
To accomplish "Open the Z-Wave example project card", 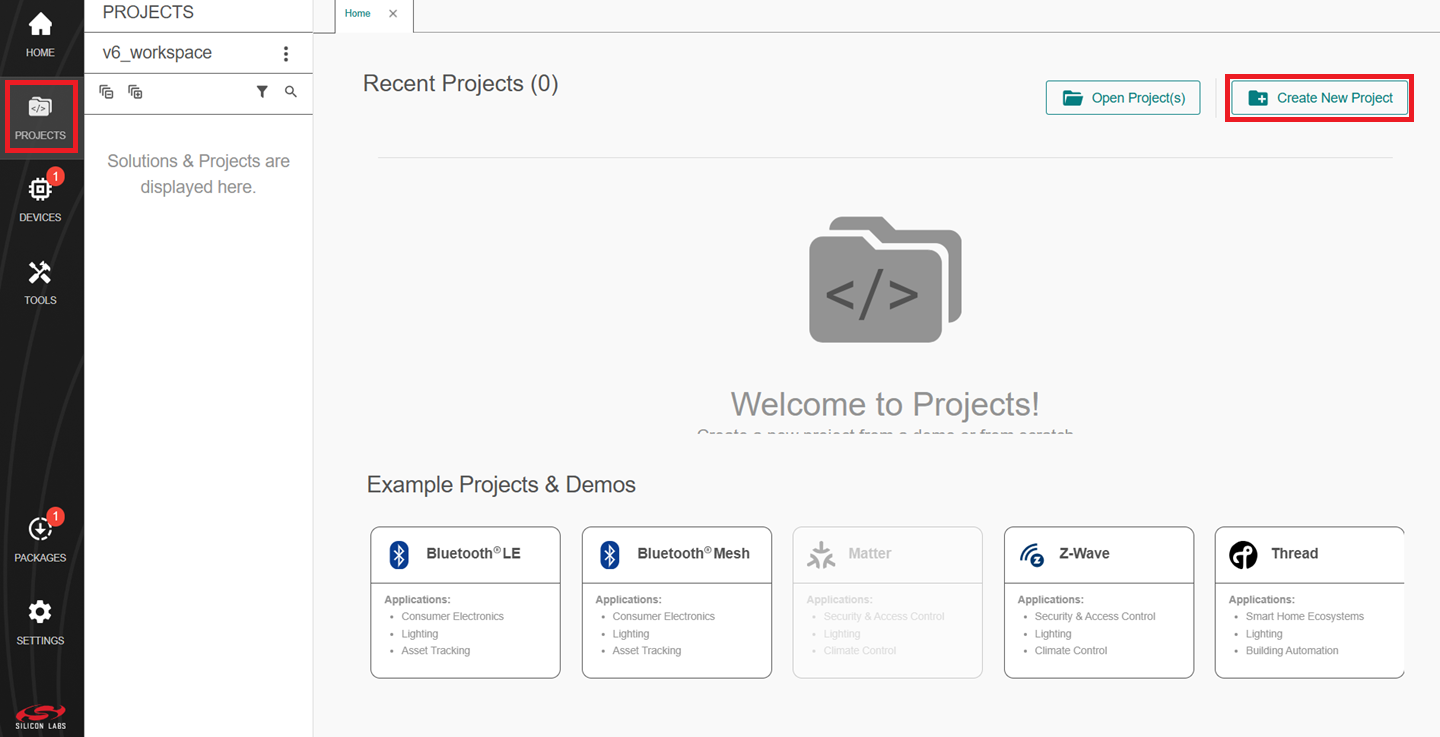I will 1098,602.
